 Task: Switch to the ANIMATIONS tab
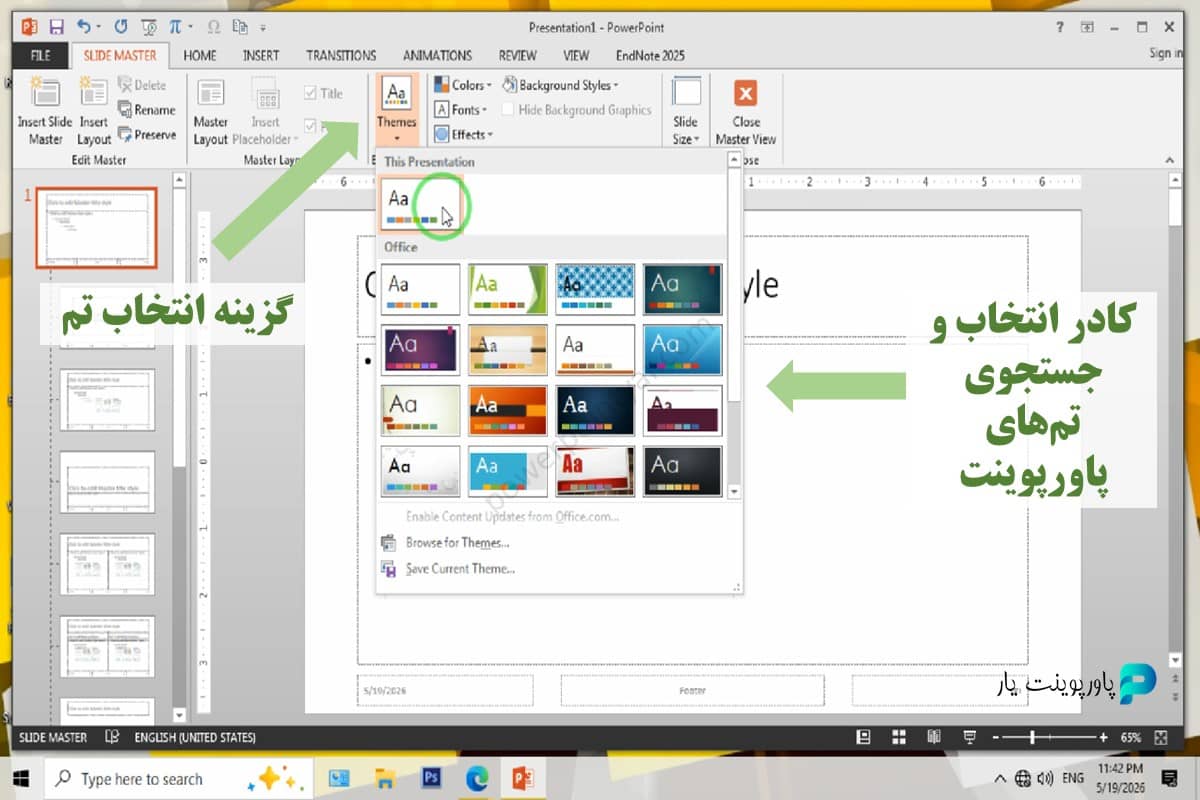[x=437, y=55]
